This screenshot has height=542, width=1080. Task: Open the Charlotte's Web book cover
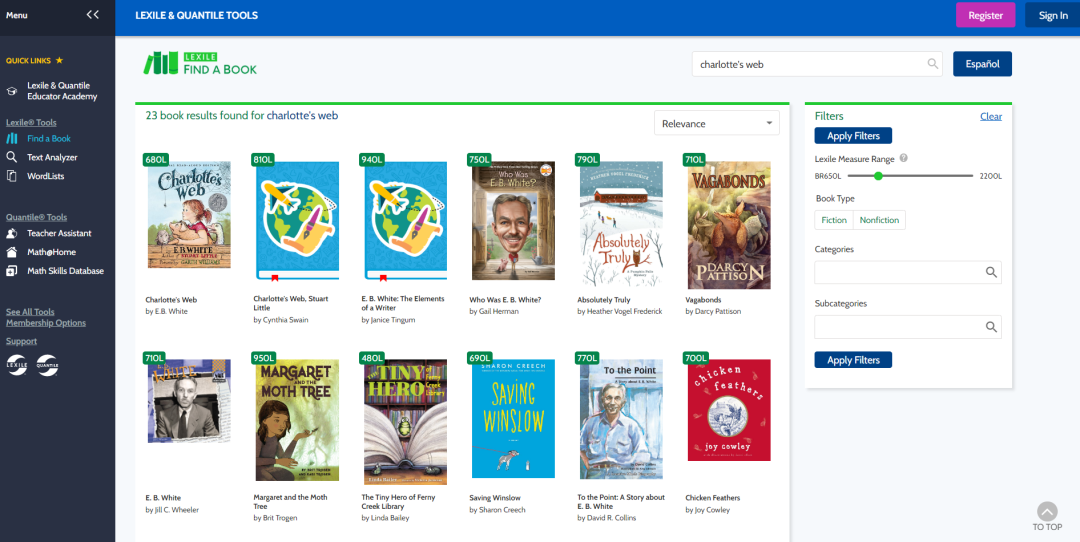[188, 225]
